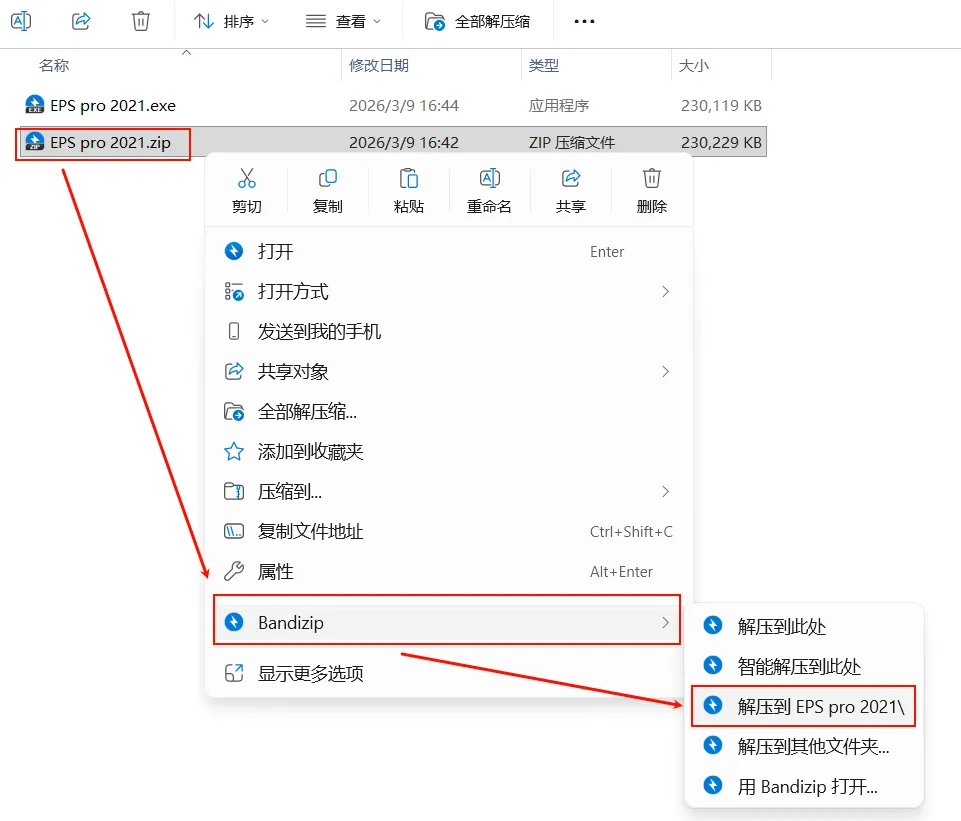Choose 发送到我的手机 menu entry

(x=449, y=331)
